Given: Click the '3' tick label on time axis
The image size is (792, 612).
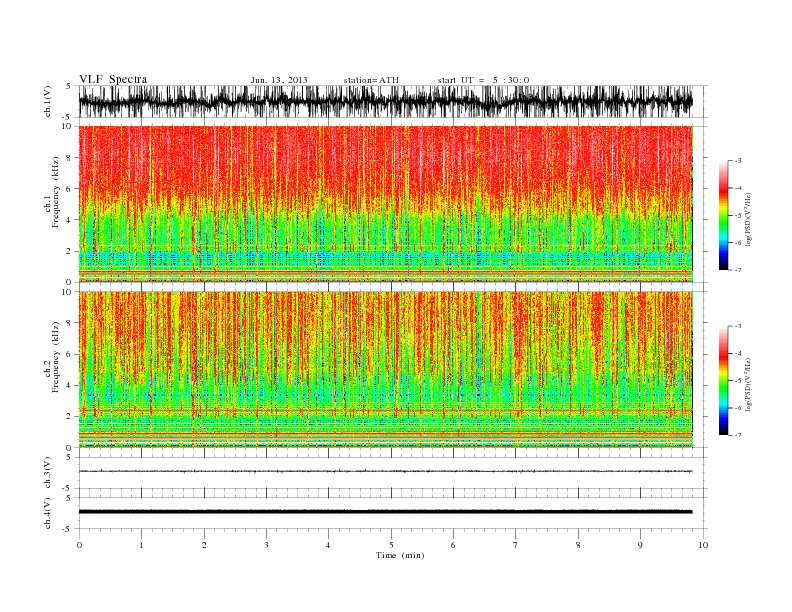Looking at the screenshot, I should point(266,545).
